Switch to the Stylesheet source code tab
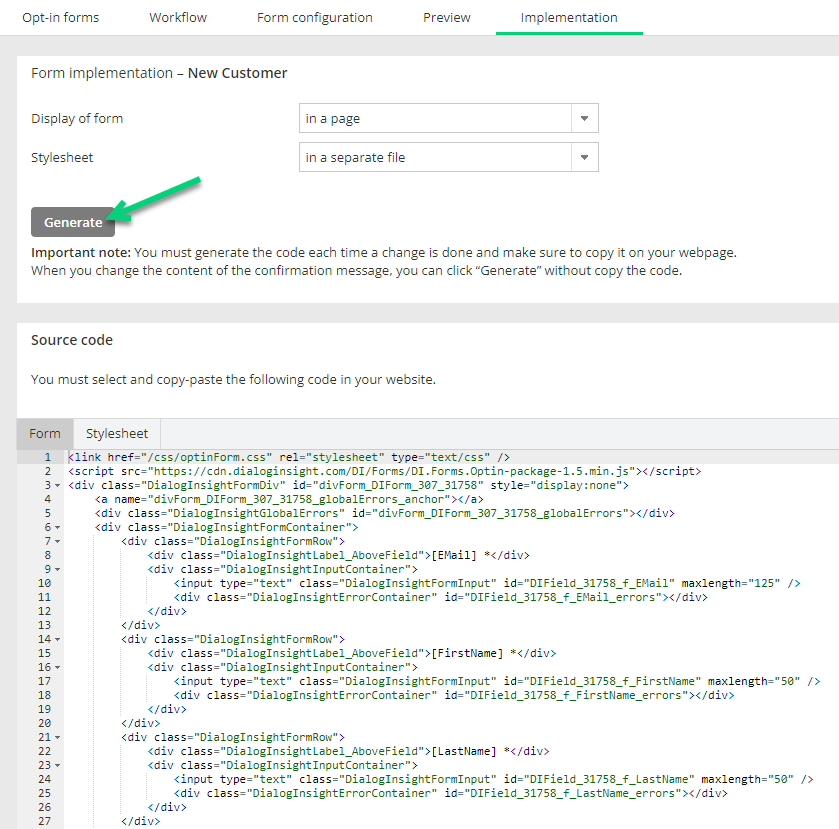The width and height of the screenshot is (839, 829). click(x=117, y=433)
